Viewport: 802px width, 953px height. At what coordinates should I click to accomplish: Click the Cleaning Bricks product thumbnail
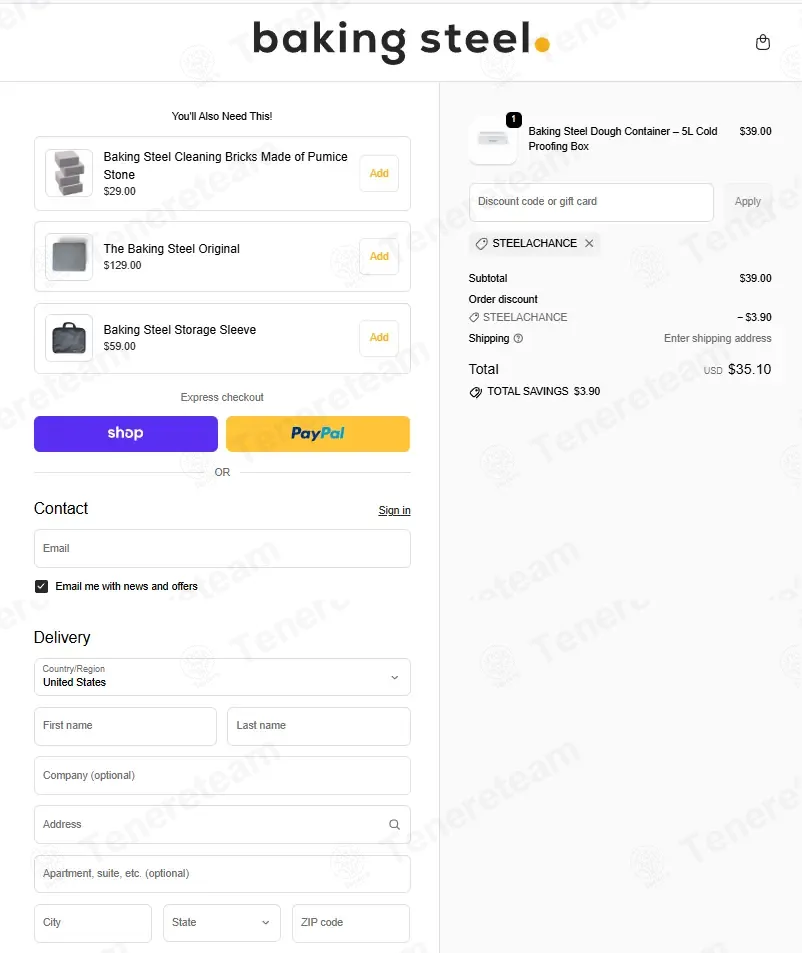point(69,173)
